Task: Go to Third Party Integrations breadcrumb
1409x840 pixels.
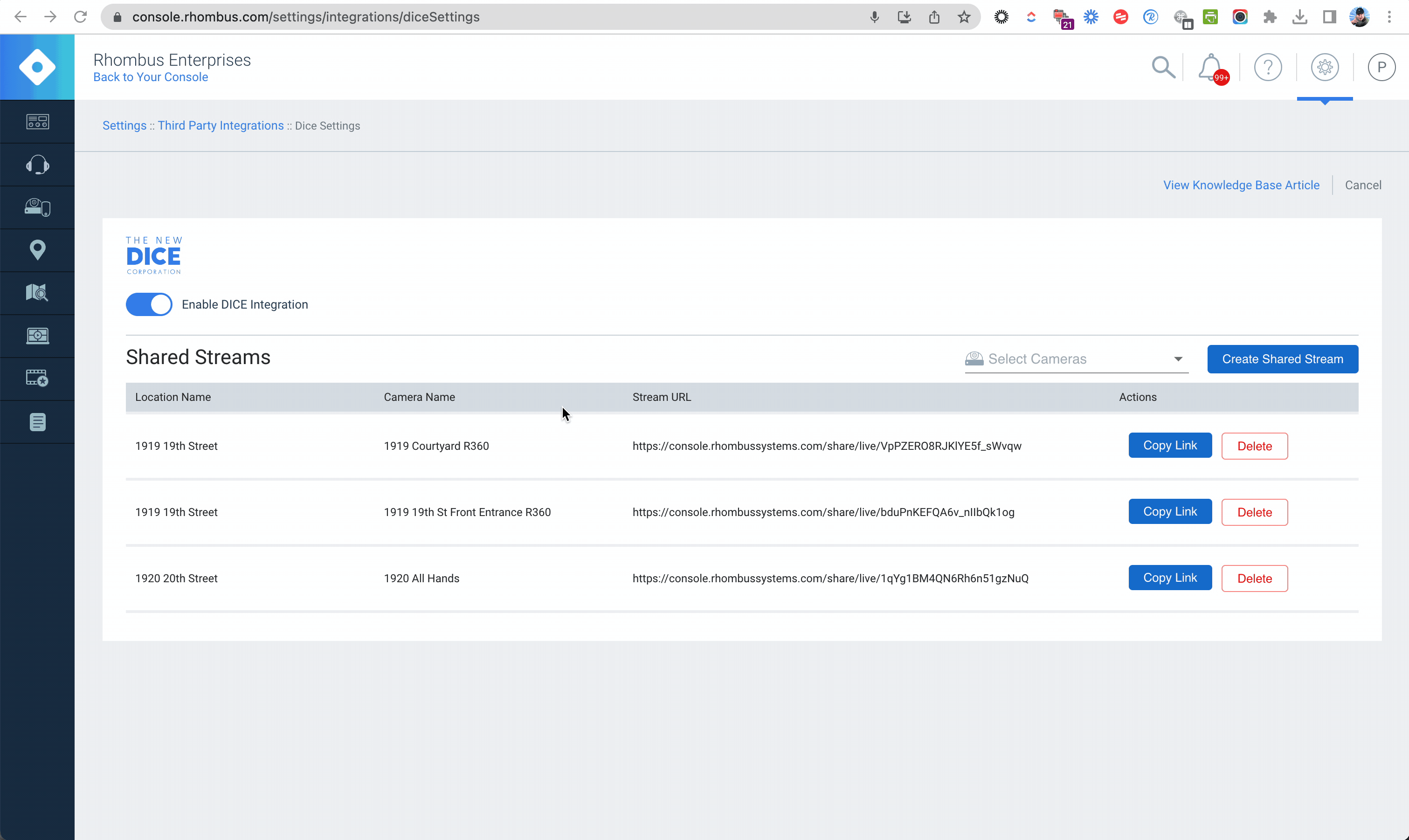Action: point(221,126)
